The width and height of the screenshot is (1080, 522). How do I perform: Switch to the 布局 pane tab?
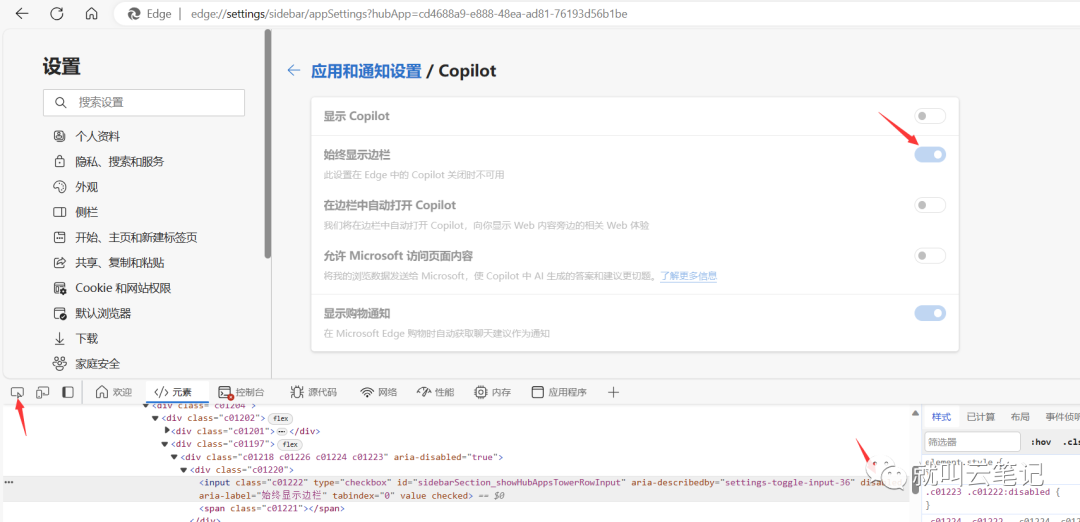1020,417
